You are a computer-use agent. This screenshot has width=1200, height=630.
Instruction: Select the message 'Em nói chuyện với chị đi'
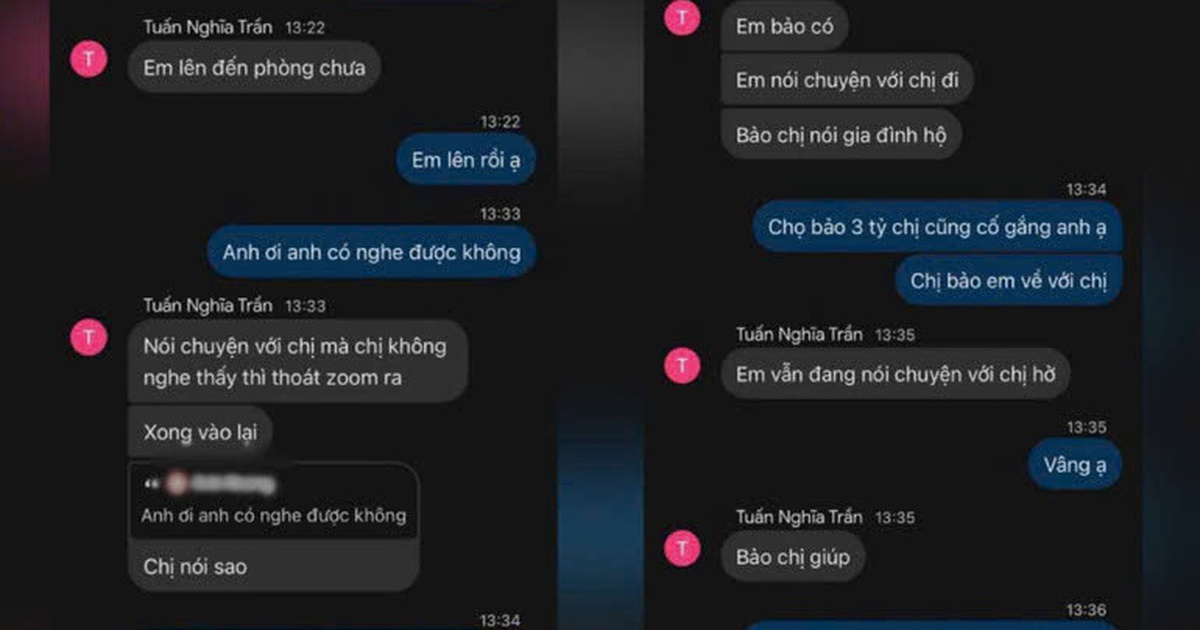click(x=848, y=80)
